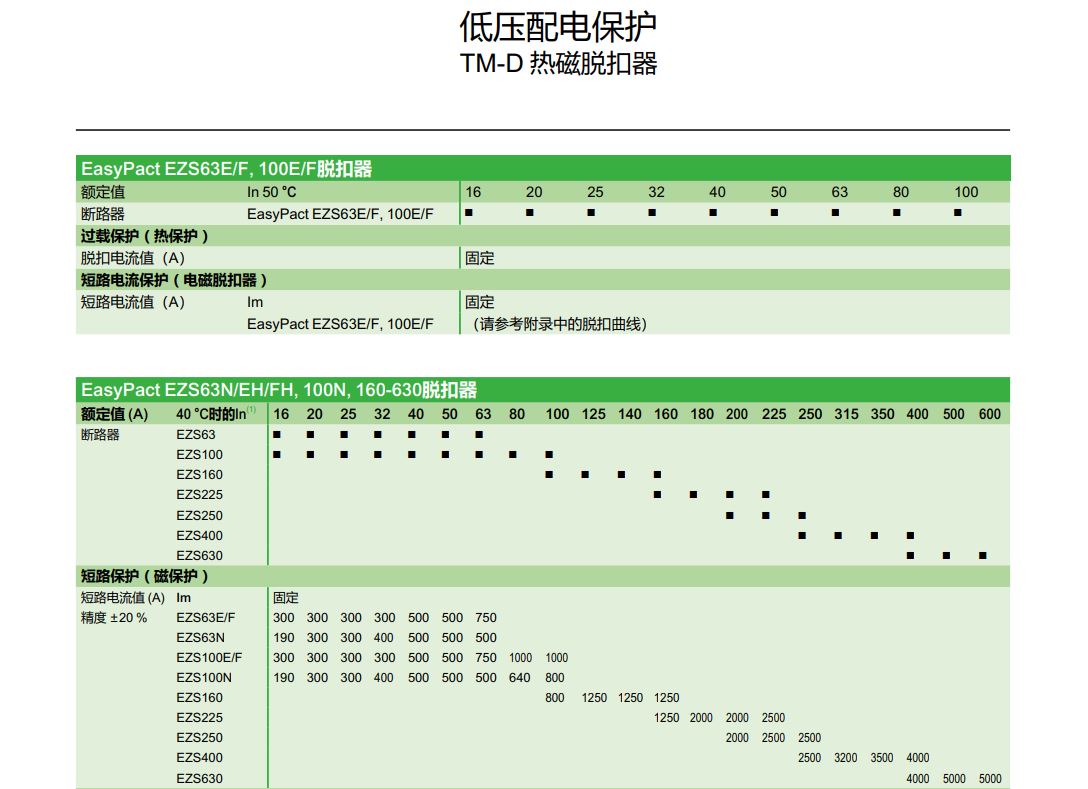Click the 600 rating column header
This screenshot has width=1088, height=789.
point(989,414)
